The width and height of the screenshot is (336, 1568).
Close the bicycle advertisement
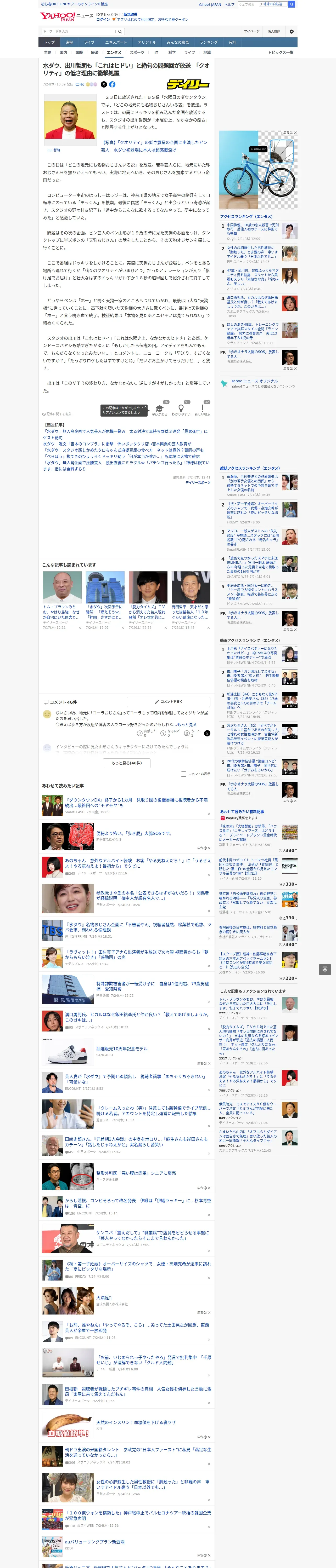coord(295,133)
